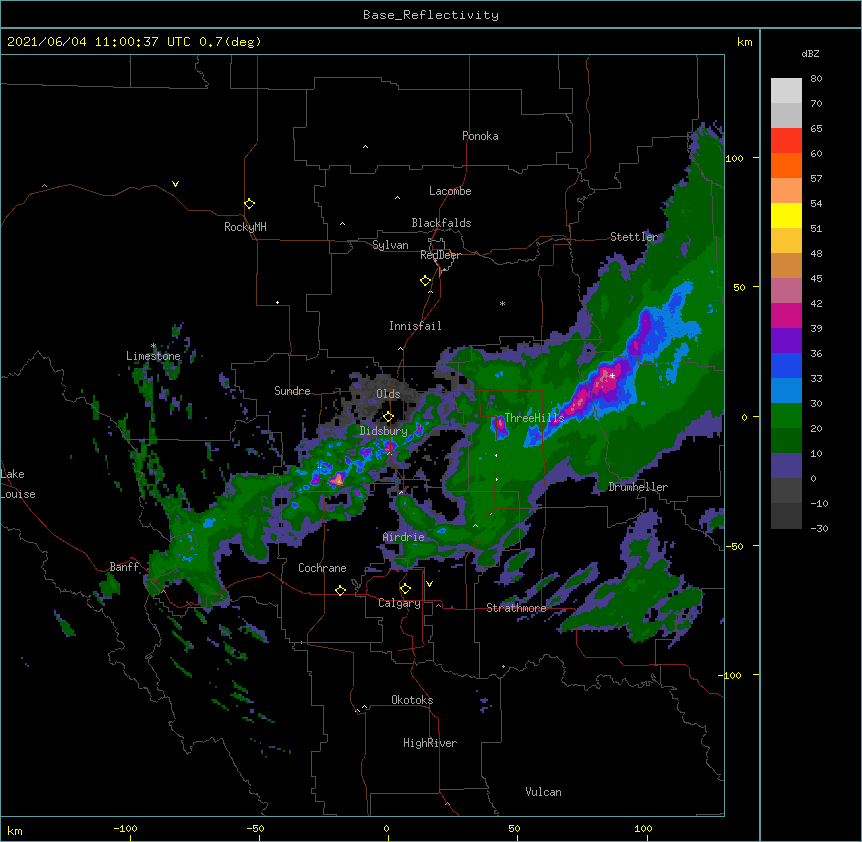The image size is (862, 842).
Task: Select the RockyMH label
Action: click(x=245, y=226)
